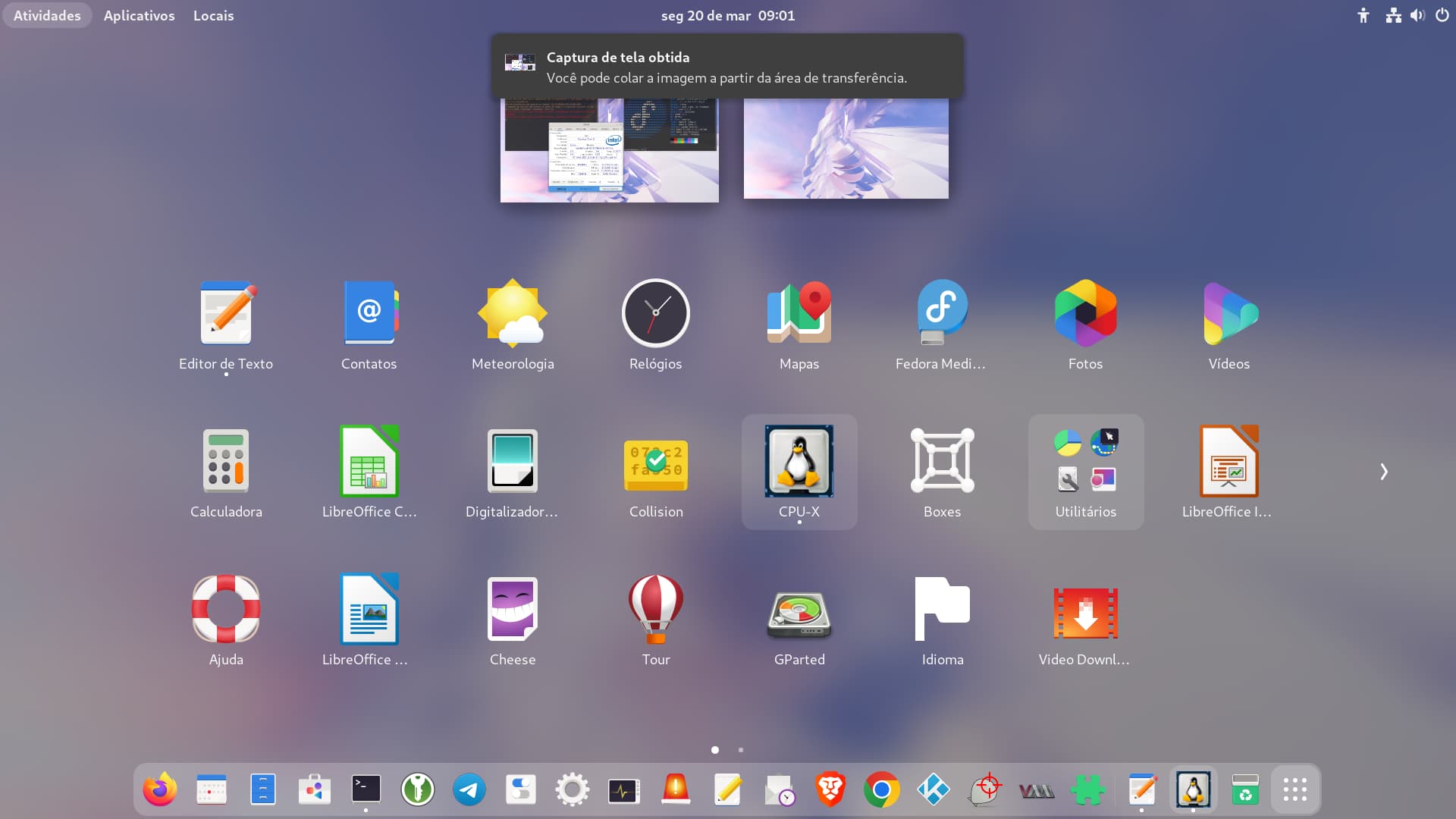Open the Tweaks toggle icon in dock
Screen dimensions: 1456x819
521,790
